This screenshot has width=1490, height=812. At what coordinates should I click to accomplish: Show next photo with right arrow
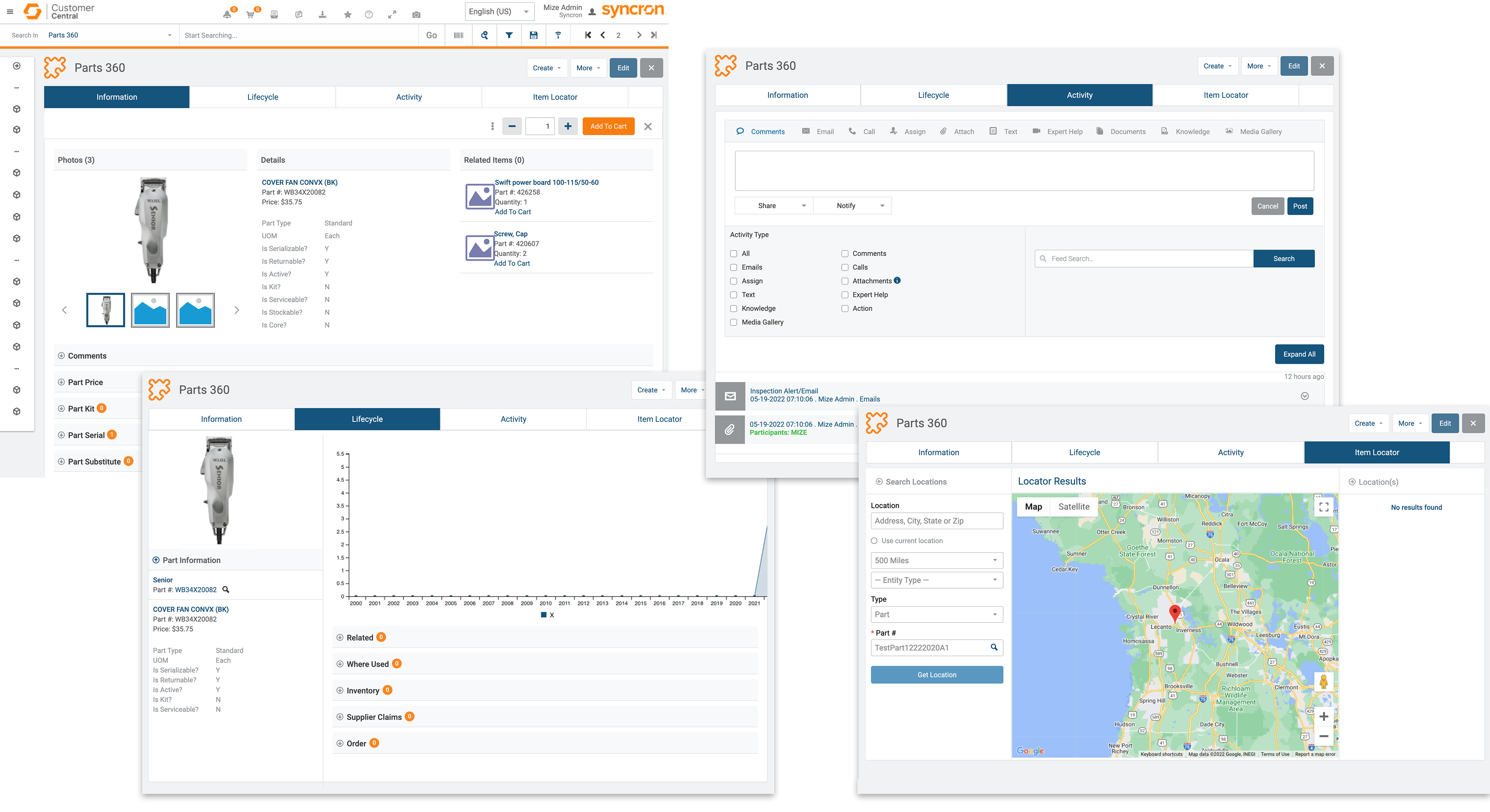pos(237,311)
